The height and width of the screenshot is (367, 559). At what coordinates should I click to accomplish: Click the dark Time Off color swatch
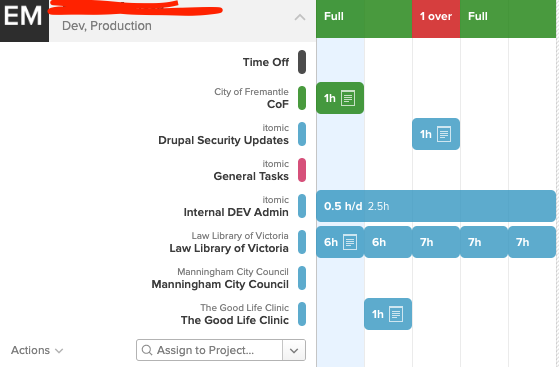pyautogui.click(x=302, y=62)
